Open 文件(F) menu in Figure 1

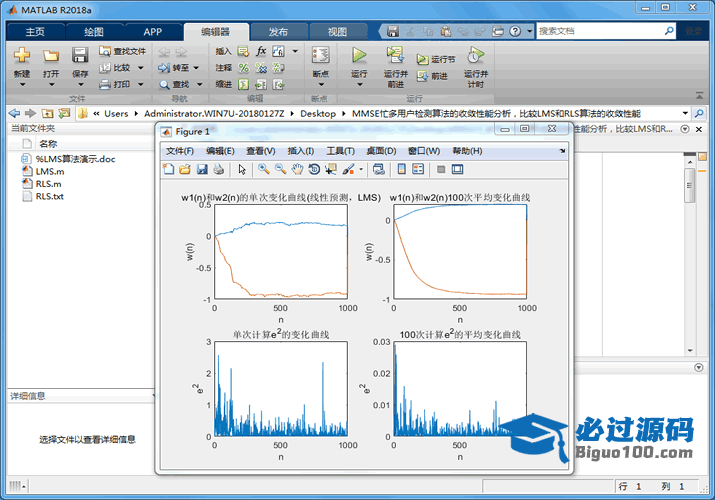coord(180,151)
